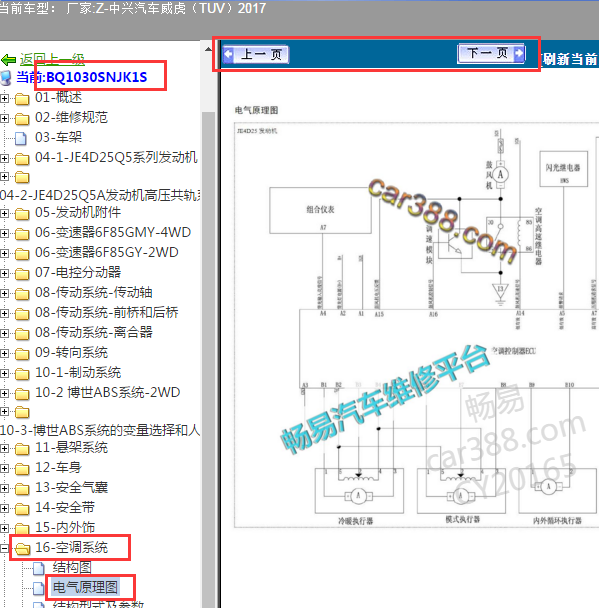
Task: Expand 06-变速器6F85GMY-4WD node
Action: 4,233
